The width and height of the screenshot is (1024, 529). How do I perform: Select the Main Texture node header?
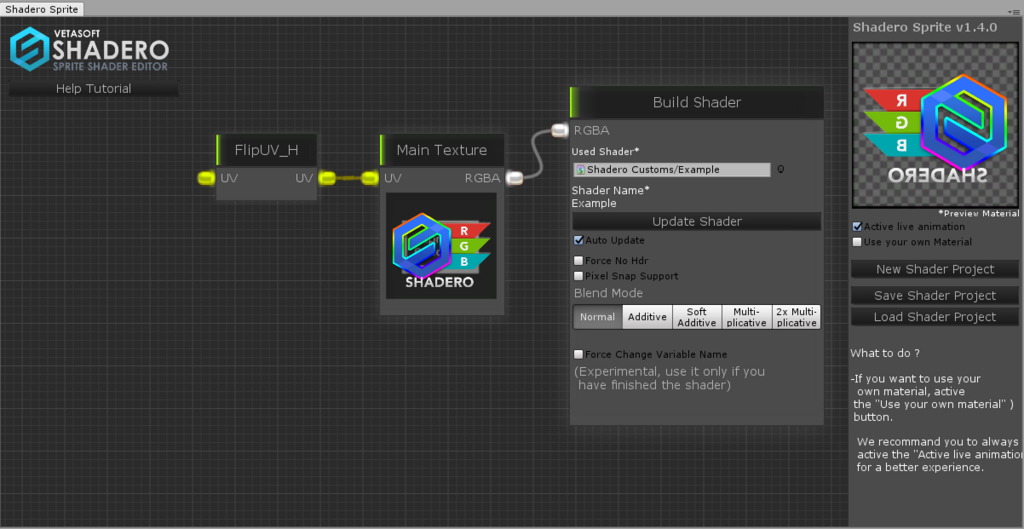[442, 150]
